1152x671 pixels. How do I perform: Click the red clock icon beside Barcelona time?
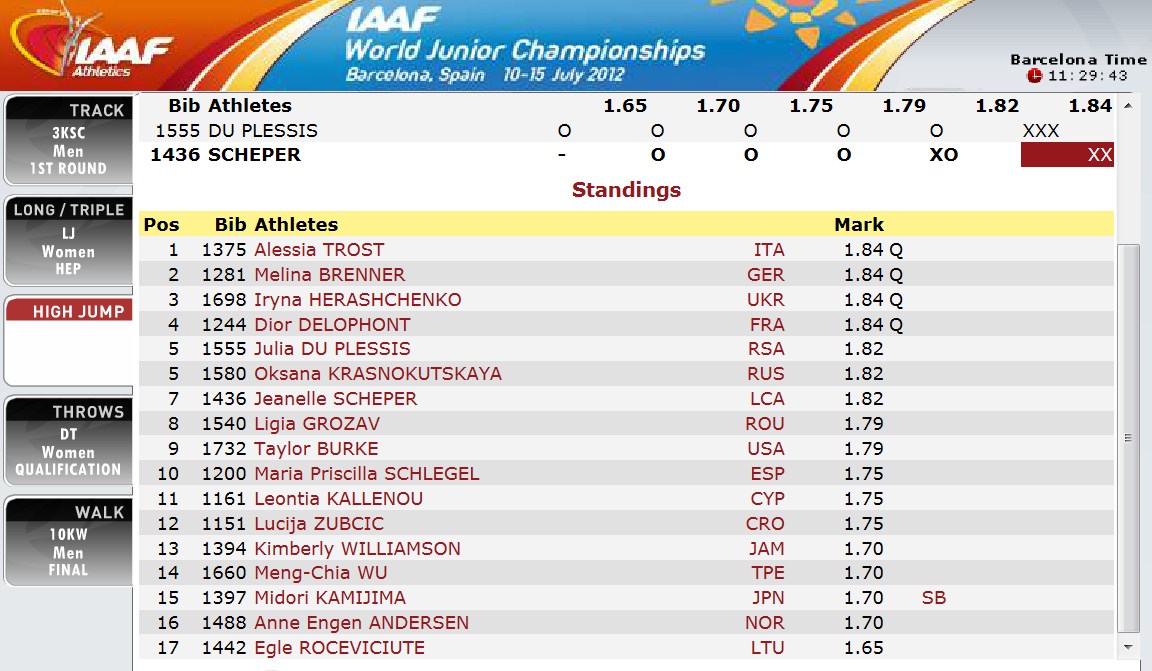(1034, 76)
